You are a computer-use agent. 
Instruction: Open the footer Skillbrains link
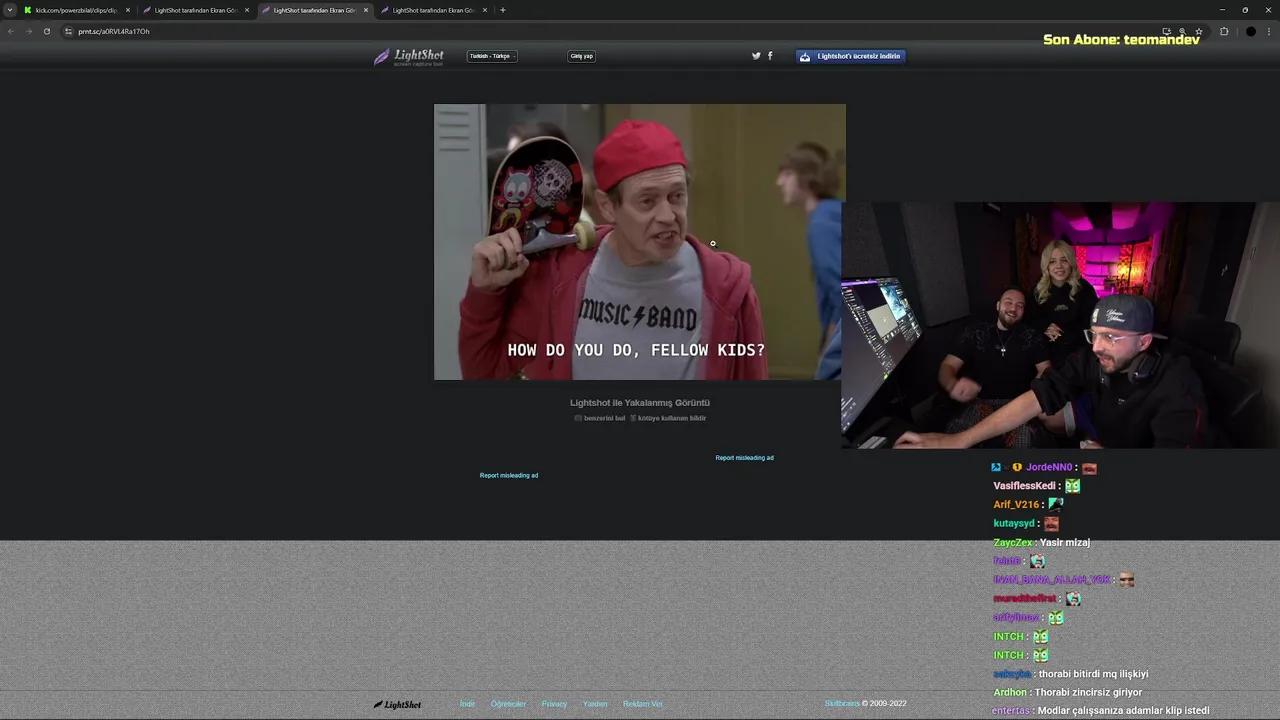[x=842, y=704]
